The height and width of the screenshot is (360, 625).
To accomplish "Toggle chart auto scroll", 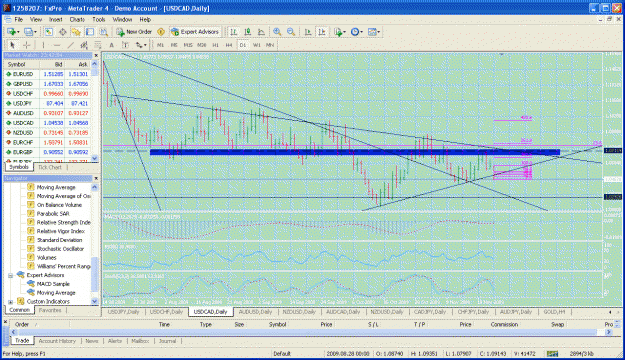I will point(308,32).
